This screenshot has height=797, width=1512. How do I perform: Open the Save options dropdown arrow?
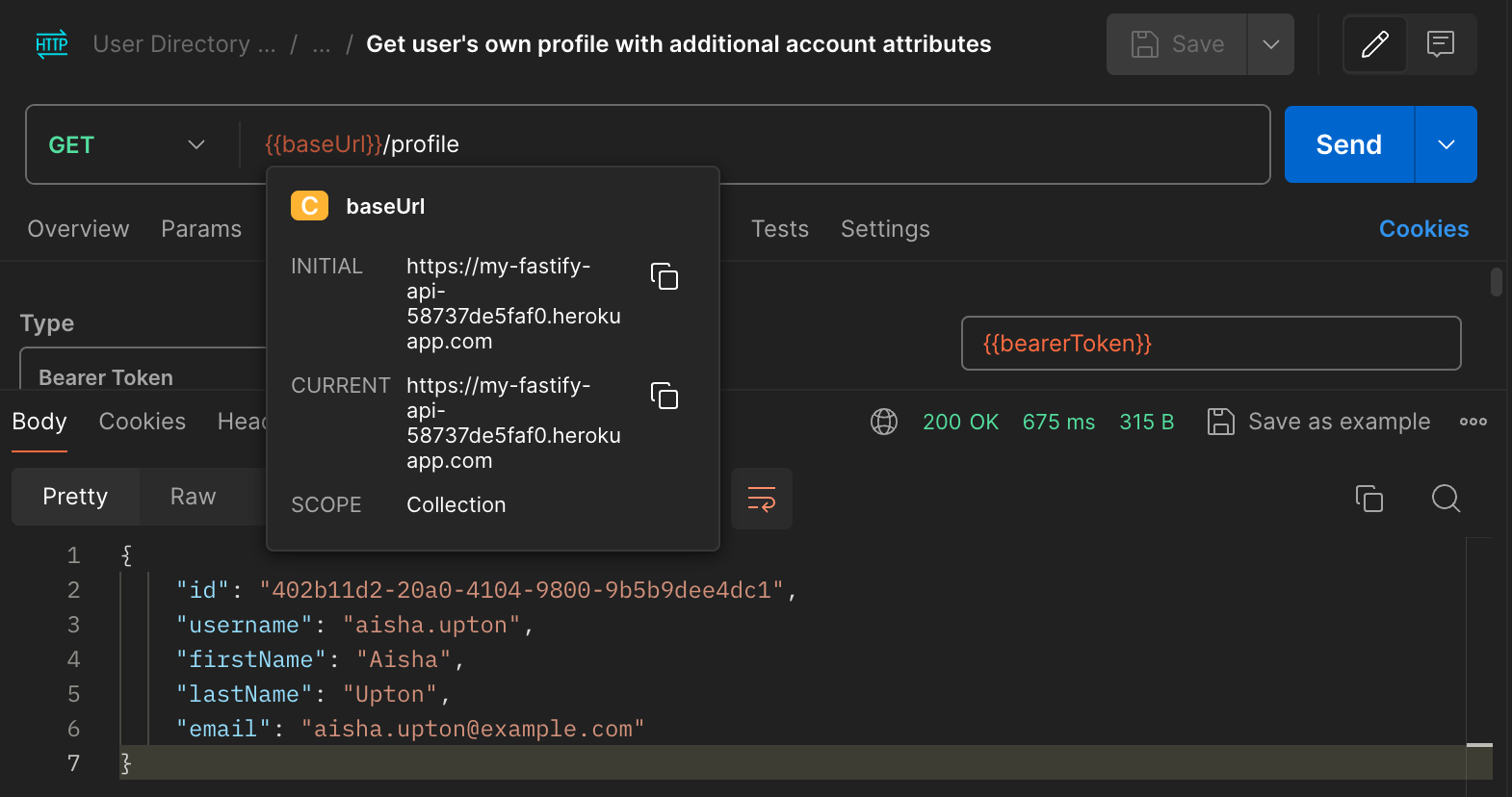1271,44
